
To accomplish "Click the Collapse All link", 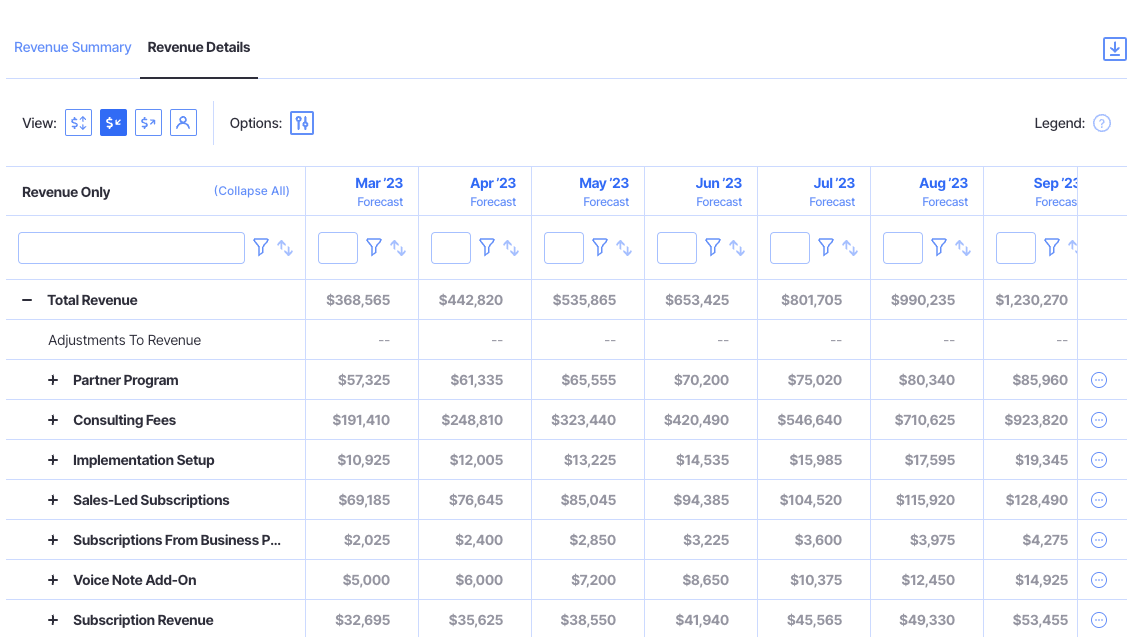I will pos(252,190).
